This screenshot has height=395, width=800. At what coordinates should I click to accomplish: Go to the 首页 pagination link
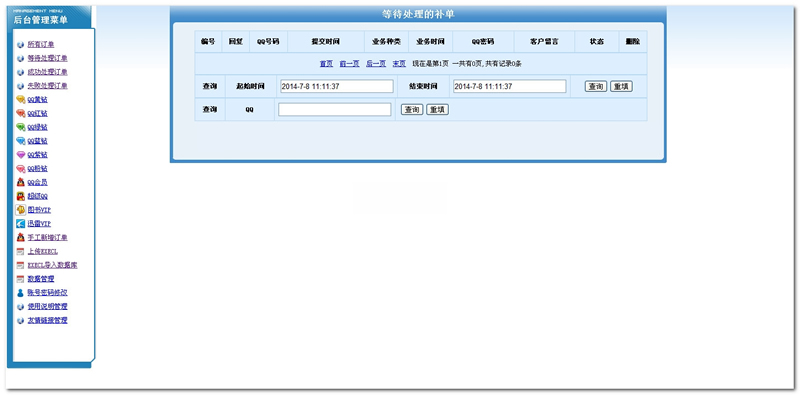(x=327, y=64)
